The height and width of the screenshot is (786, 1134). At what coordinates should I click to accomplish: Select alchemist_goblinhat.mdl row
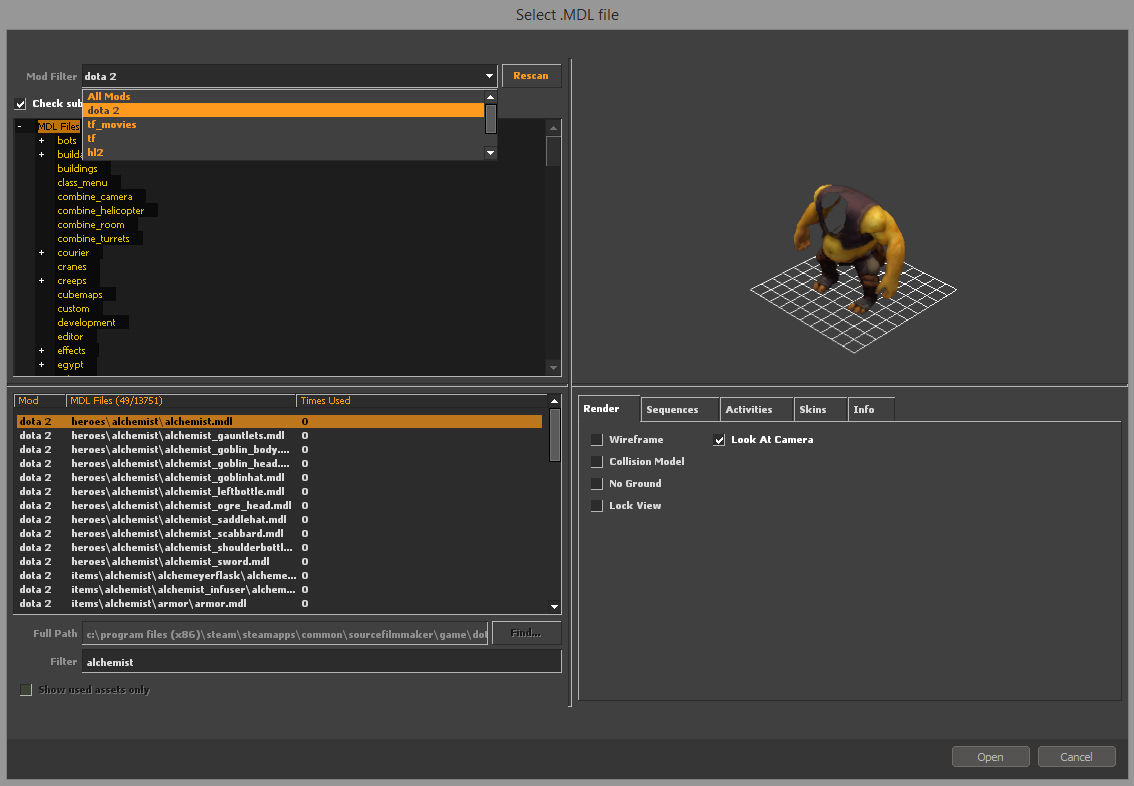(x=279, y=477)
